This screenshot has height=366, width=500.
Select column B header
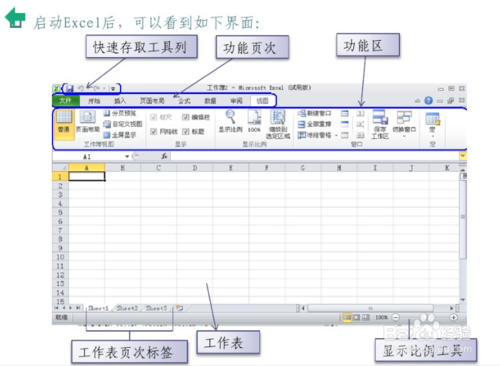123,168
